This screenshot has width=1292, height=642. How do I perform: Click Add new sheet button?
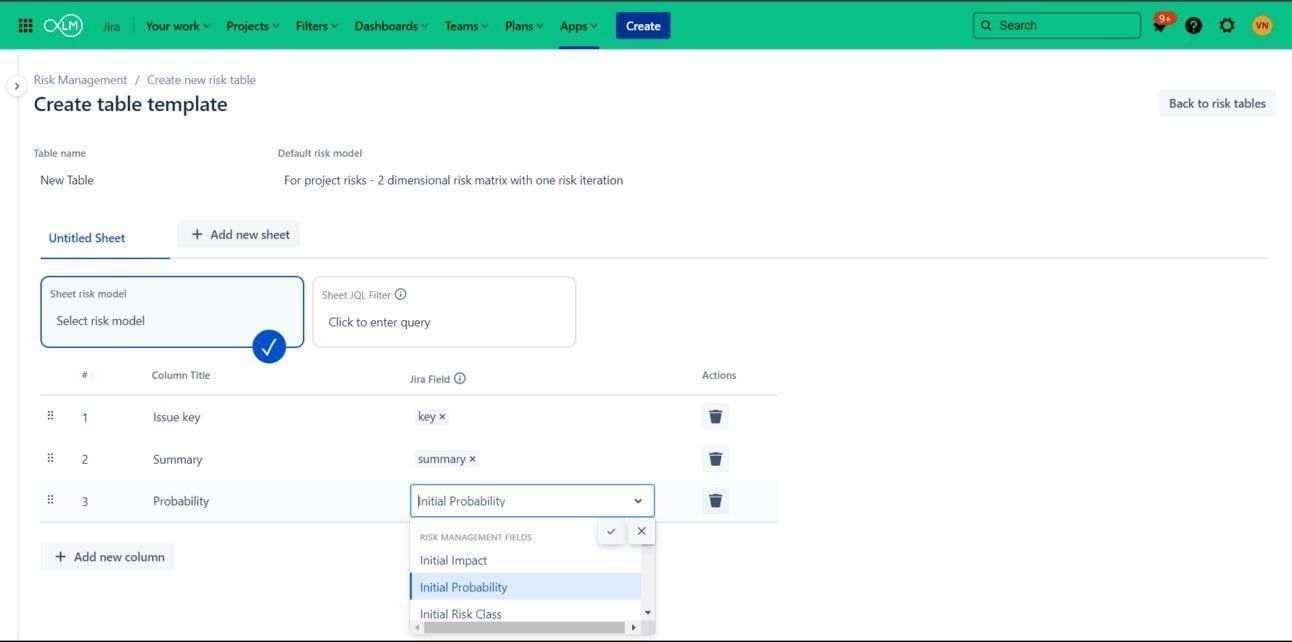(238, 234)
